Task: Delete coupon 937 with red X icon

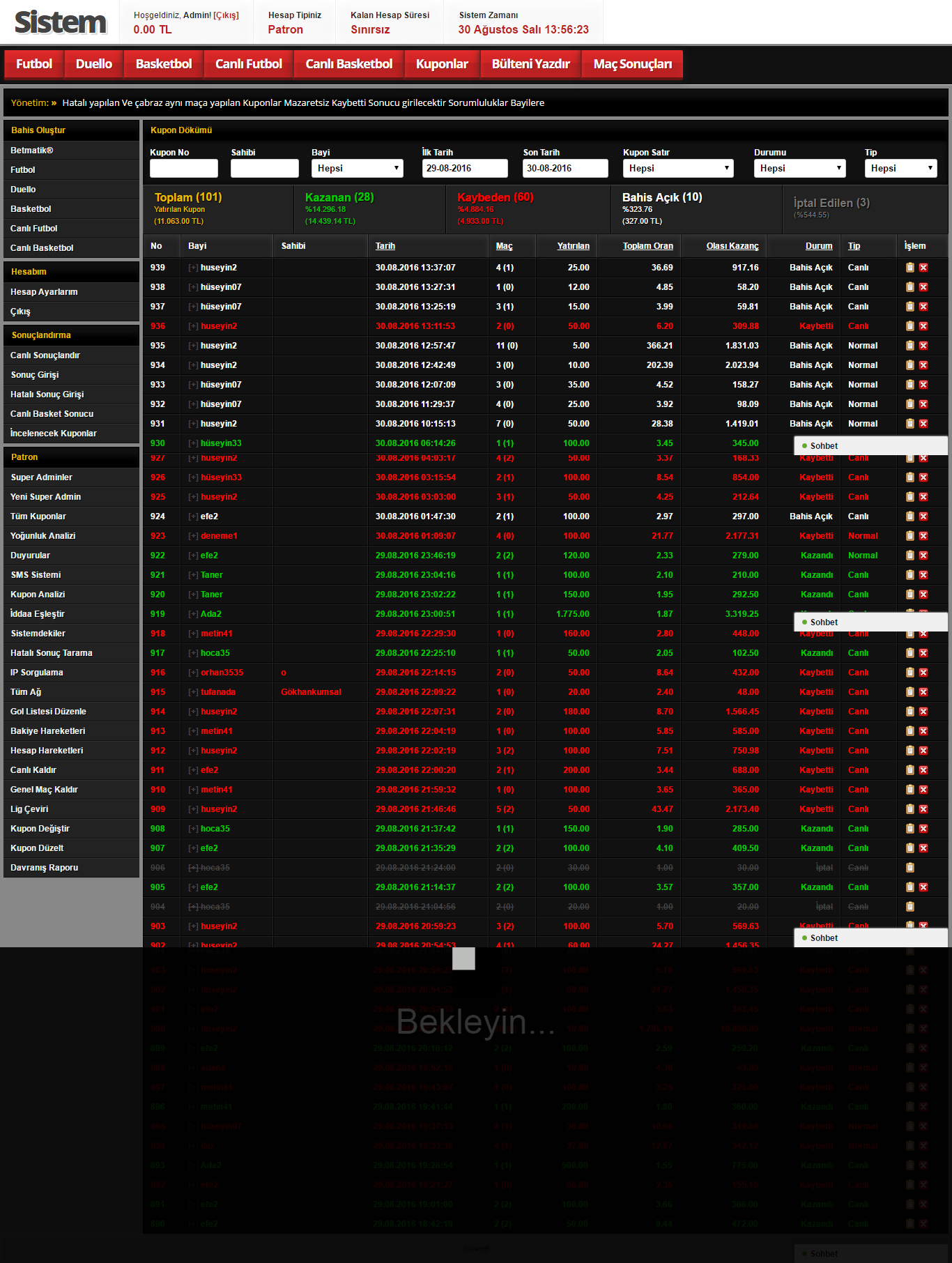Action: tap(923, 307)
